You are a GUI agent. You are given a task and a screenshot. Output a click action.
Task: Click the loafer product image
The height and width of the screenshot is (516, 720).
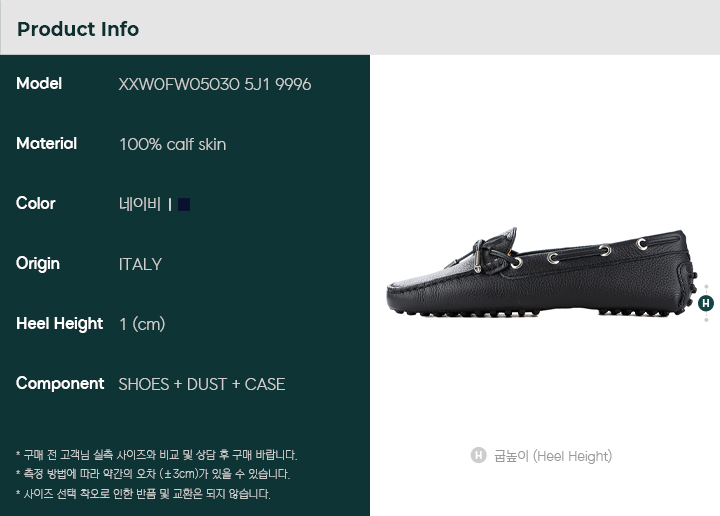click(x=542, y=272)
